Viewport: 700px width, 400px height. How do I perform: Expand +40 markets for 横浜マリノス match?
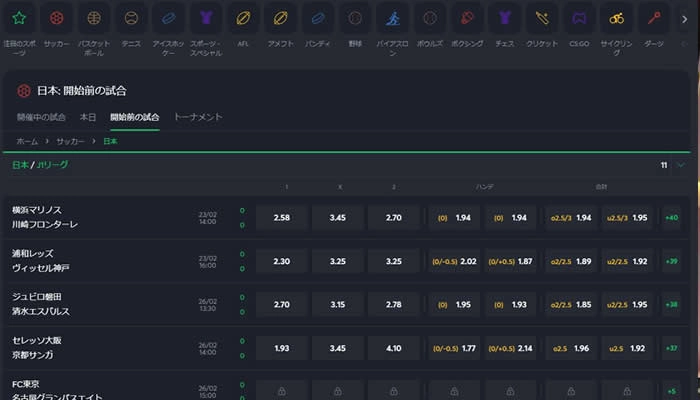[671, 217]
